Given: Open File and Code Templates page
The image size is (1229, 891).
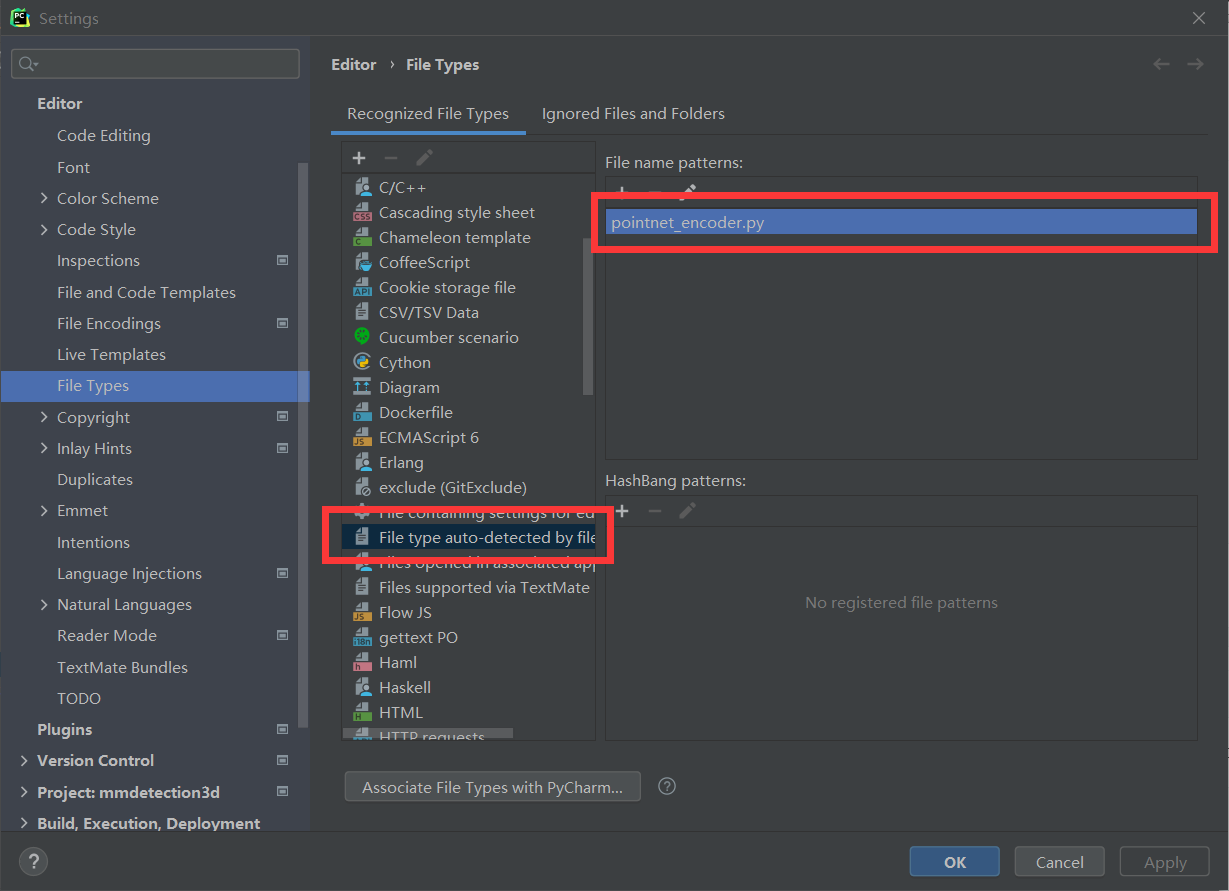Looking at the screenshot, I should click(146, 292).
